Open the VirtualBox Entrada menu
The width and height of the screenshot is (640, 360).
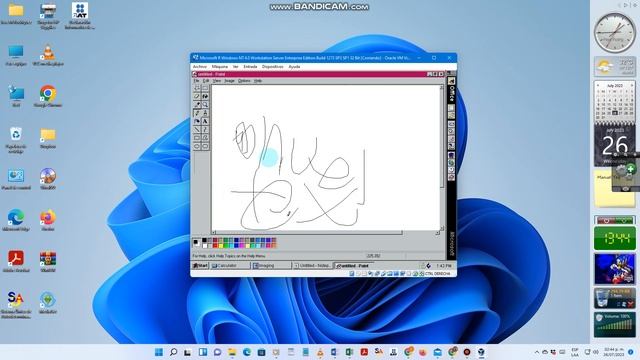pyautogui.click(x=250, y=67)
